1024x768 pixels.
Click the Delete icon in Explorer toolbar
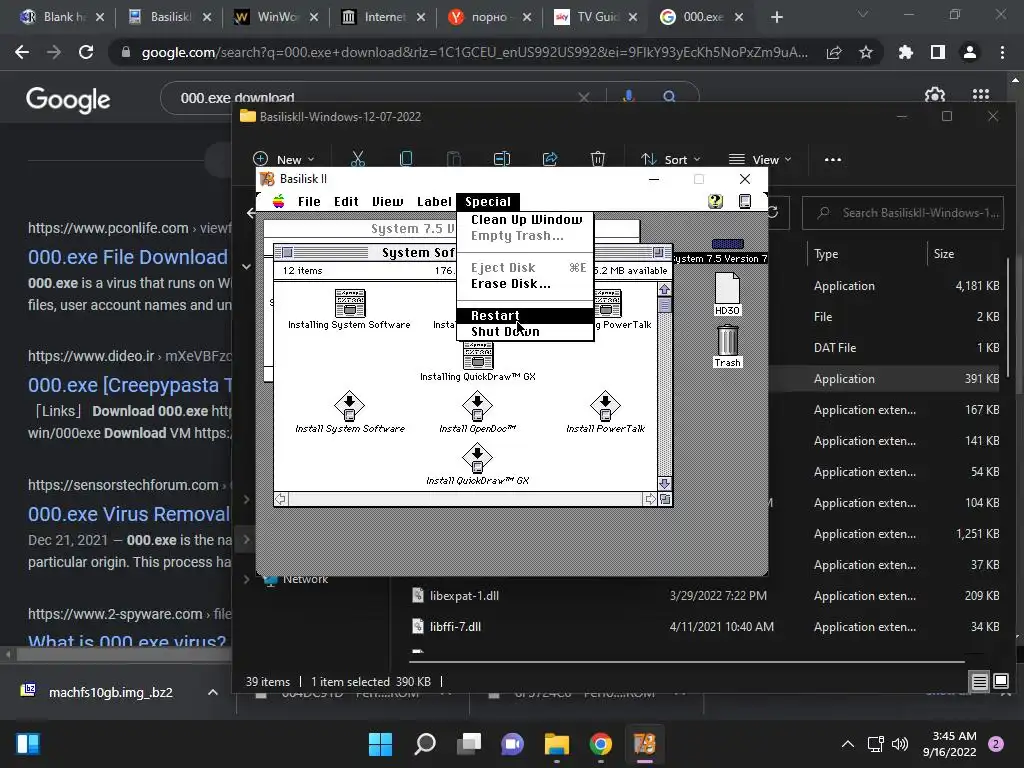pos(598,159)
